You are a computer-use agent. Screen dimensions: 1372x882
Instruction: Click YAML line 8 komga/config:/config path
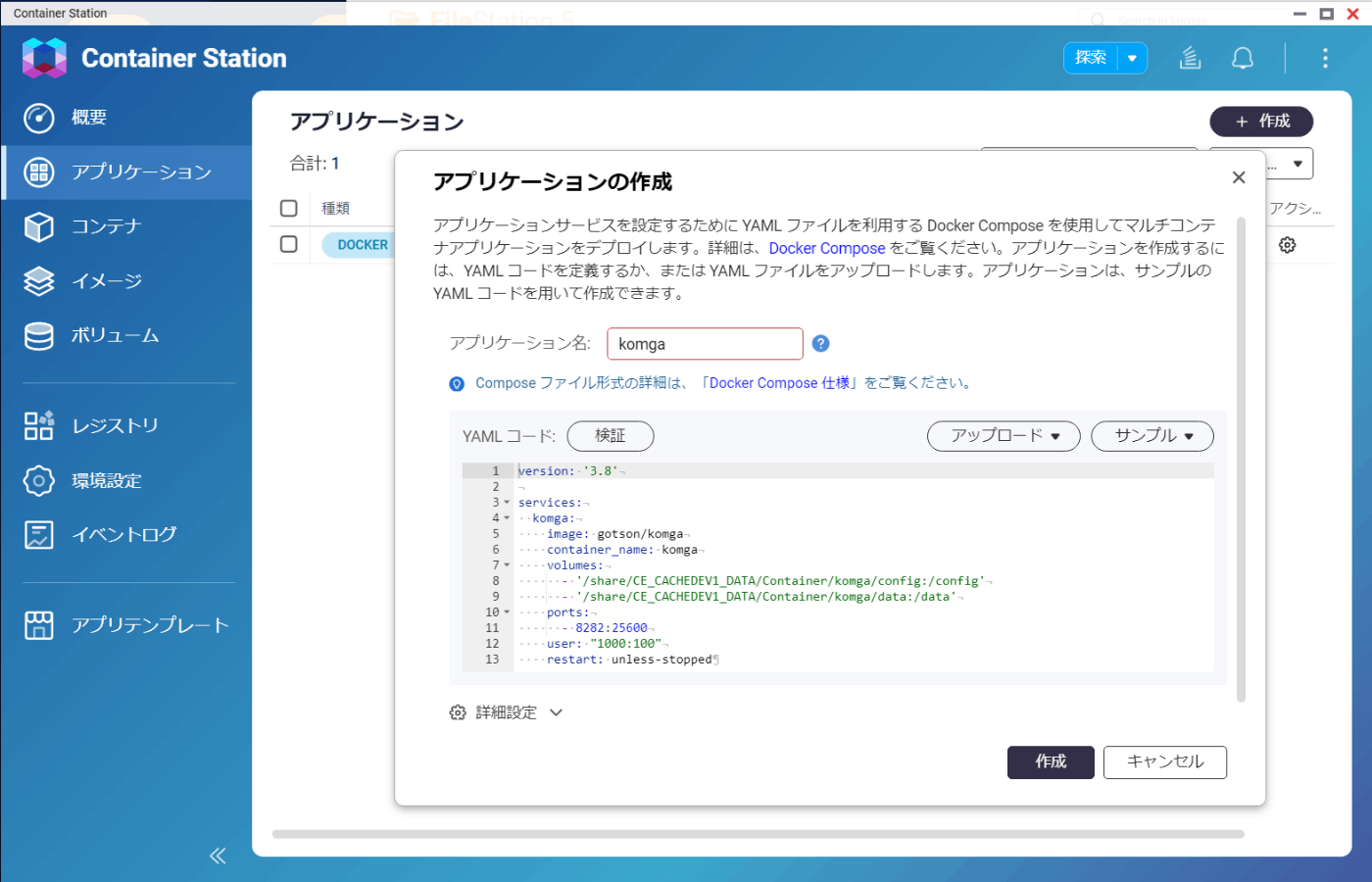tap(780, 581)
